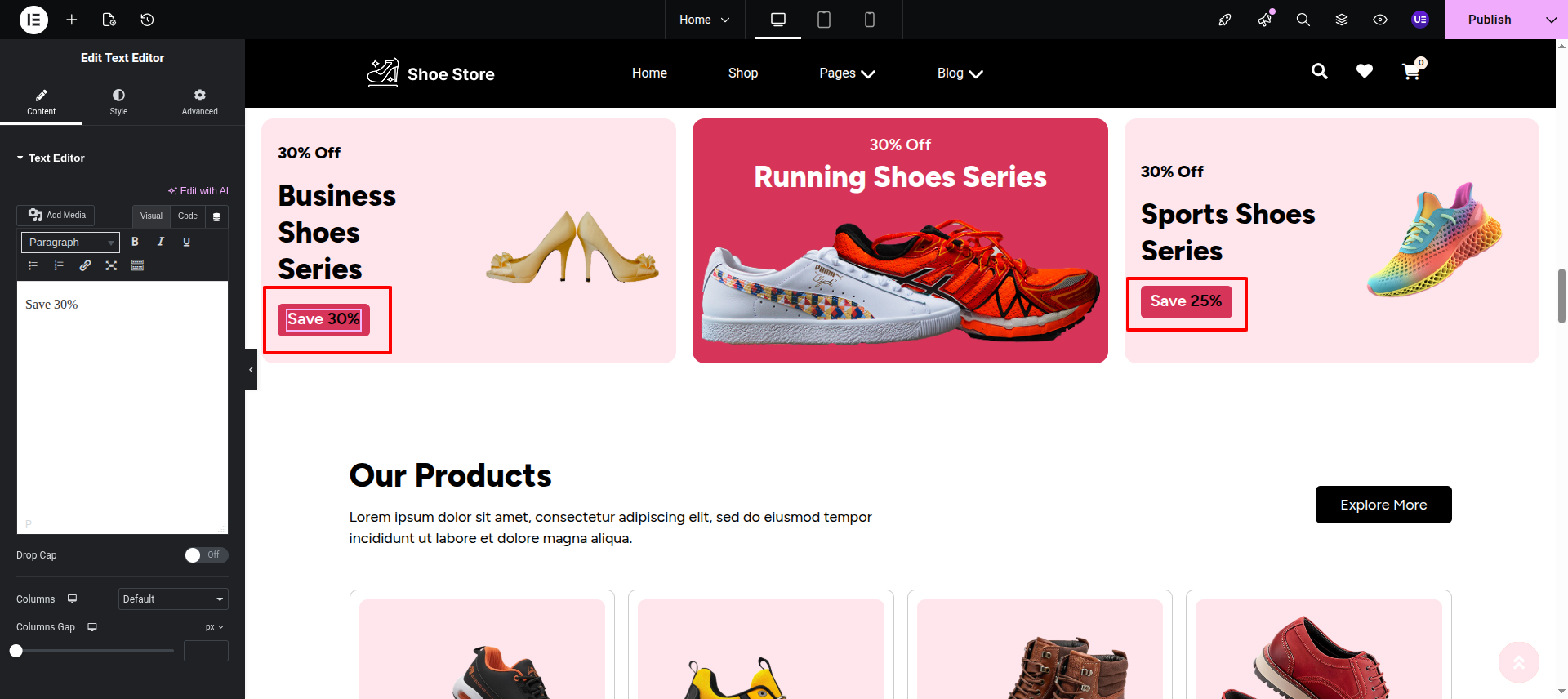
Task: Click the Elementor logo menu icon
Action: point(33,20)
